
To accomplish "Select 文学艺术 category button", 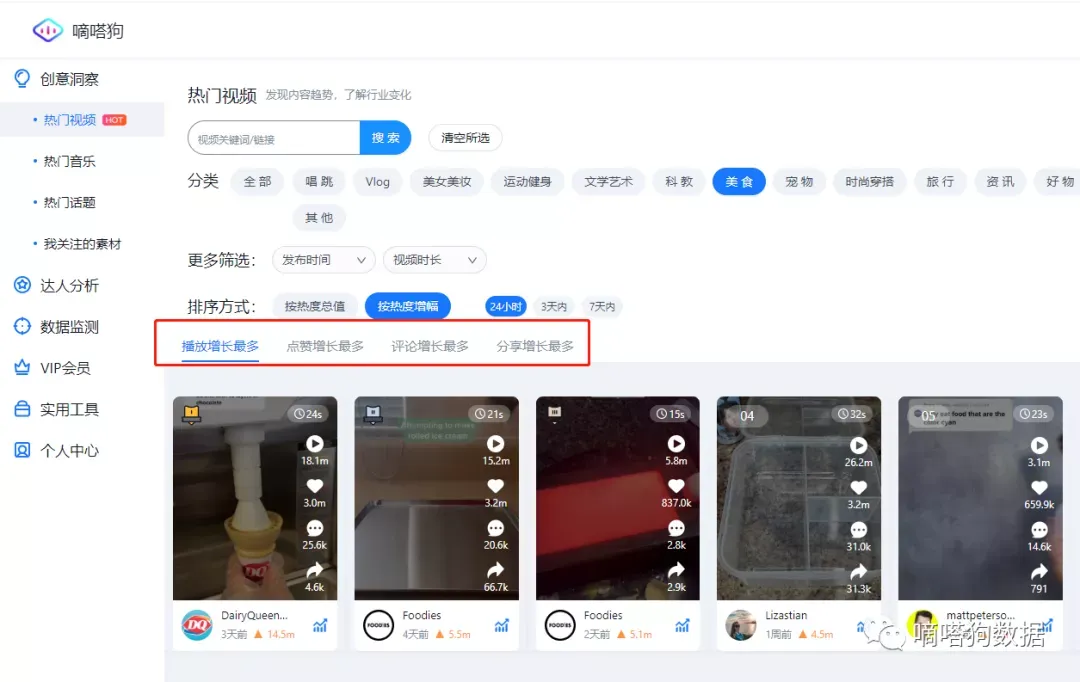I will pyautogui.click(x=608, y=182).
